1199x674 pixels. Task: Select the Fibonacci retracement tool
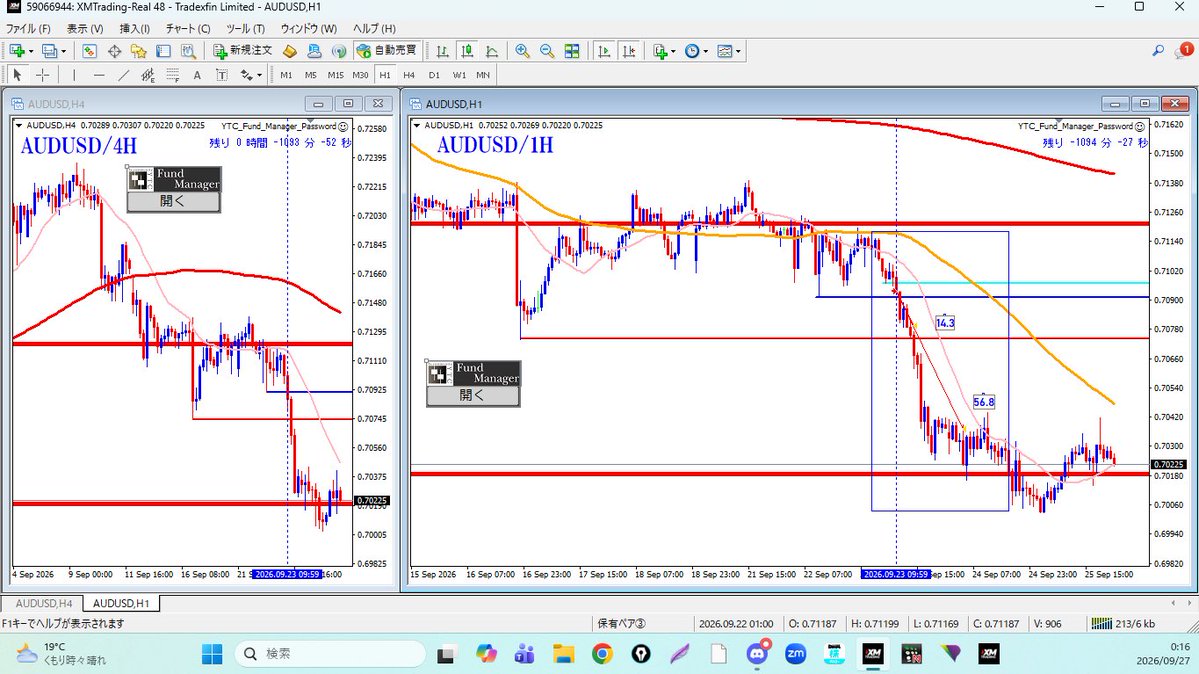pos(173,75)
